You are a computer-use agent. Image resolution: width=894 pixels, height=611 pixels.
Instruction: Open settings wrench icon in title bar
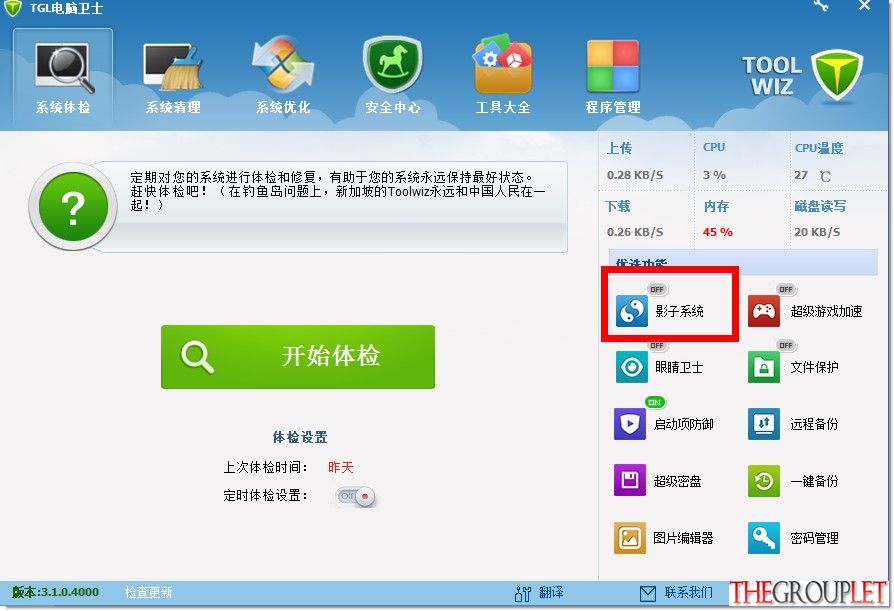(822, 6)
